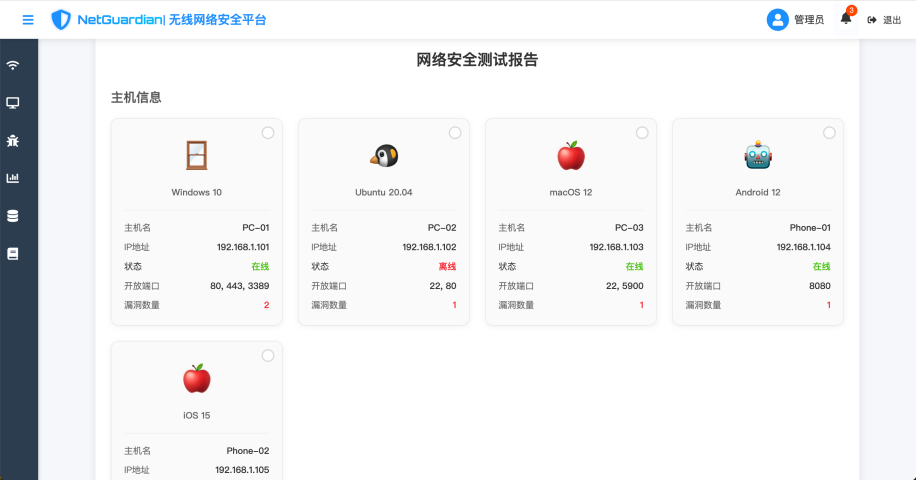Click IP address 192.168.1.103
The height and width of the screenshot is (480, 916).
tap(616, 247)
